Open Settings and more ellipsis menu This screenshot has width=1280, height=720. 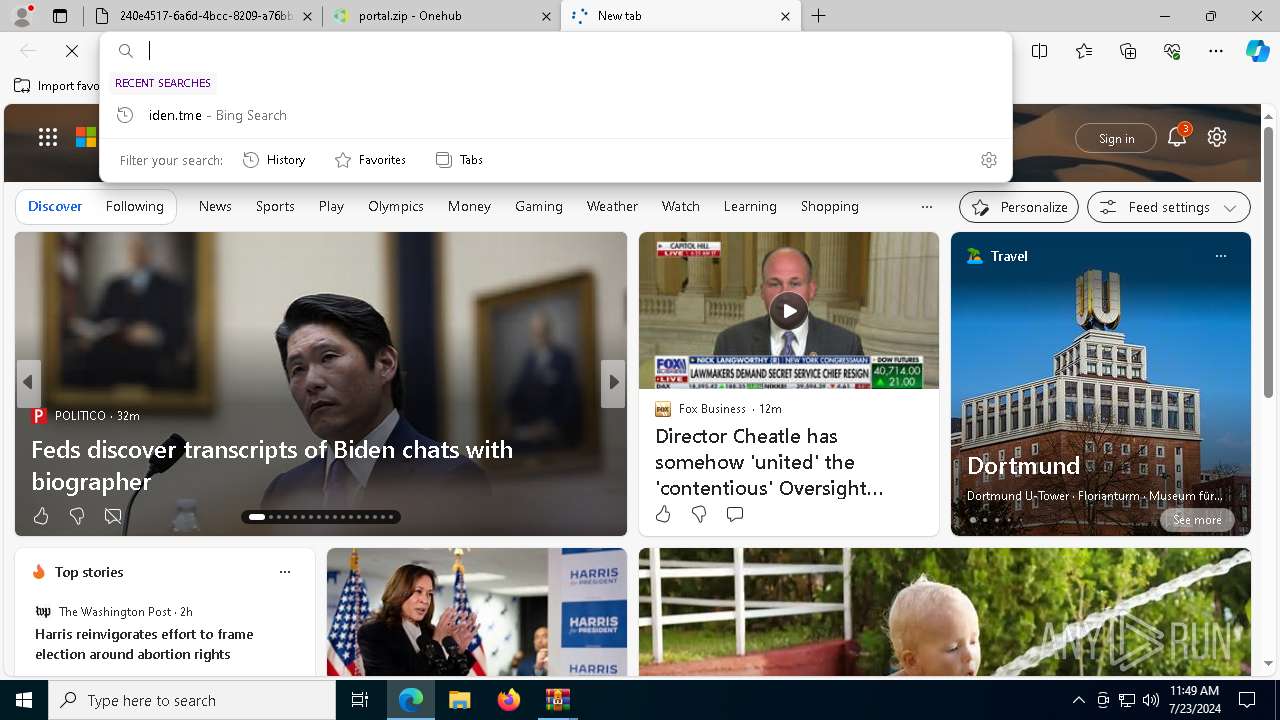pyautogui.click(x=1216, y=51)
